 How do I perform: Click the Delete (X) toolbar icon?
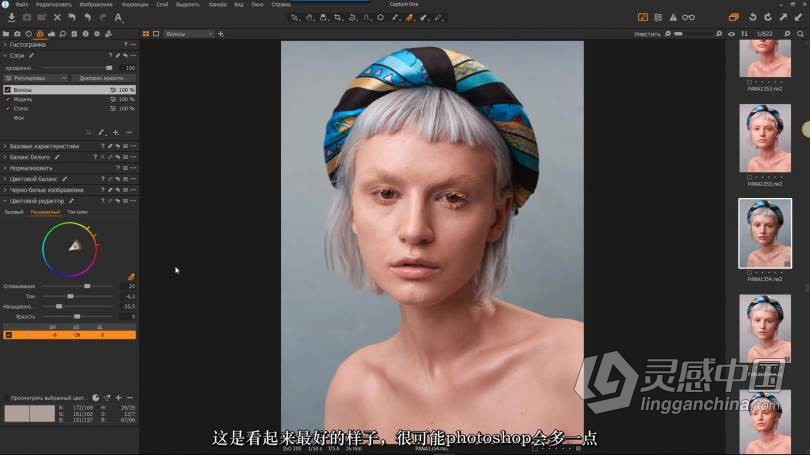[57, 18]
